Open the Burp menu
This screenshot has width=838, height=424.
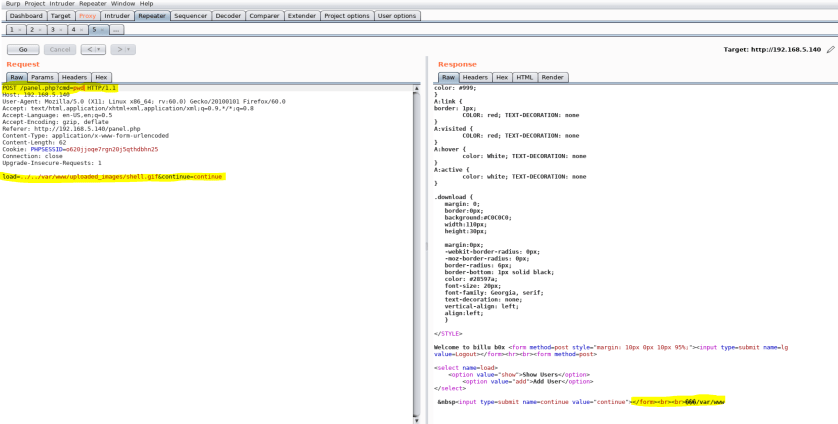pos(15,4)
